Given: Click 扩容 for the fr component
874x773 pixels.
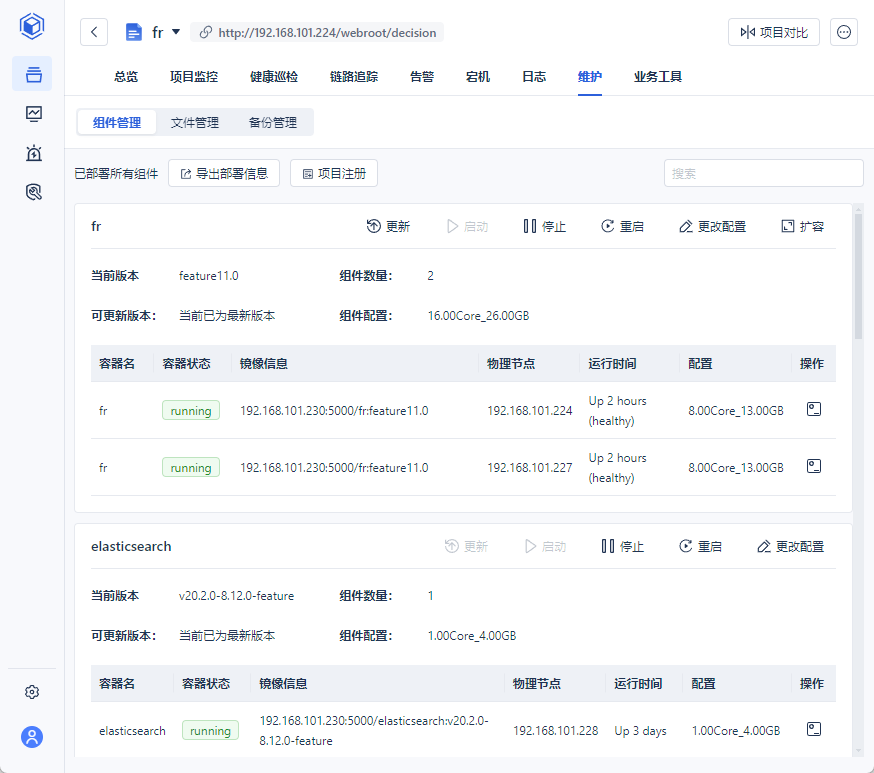Looking at the screenshot, I should 802,227.
